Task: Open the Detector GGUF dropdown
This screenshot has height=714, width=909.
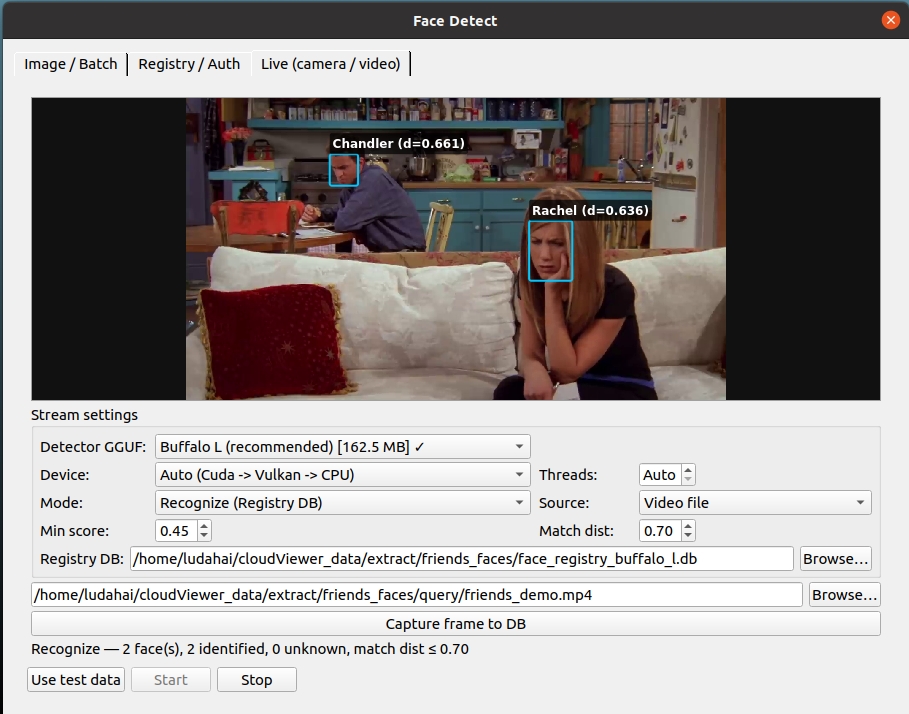Action: (x=343, y=447)
